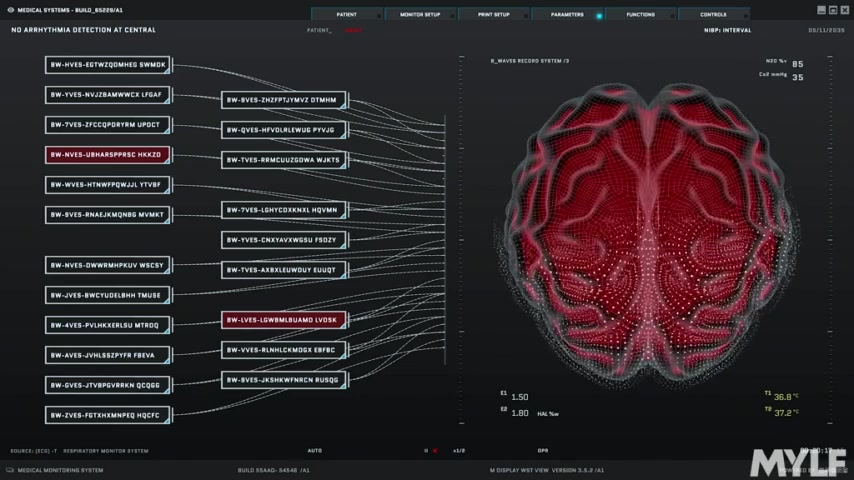Maximize the medical systems window
Screen dimensions: 854x480
click(833, 10)
